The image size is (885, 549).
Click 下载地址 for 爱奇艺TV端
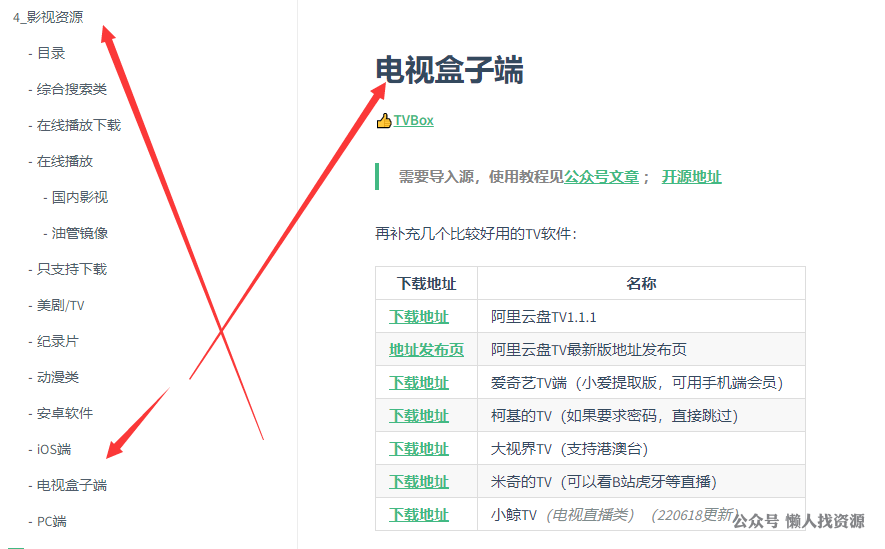click(419, 383)
